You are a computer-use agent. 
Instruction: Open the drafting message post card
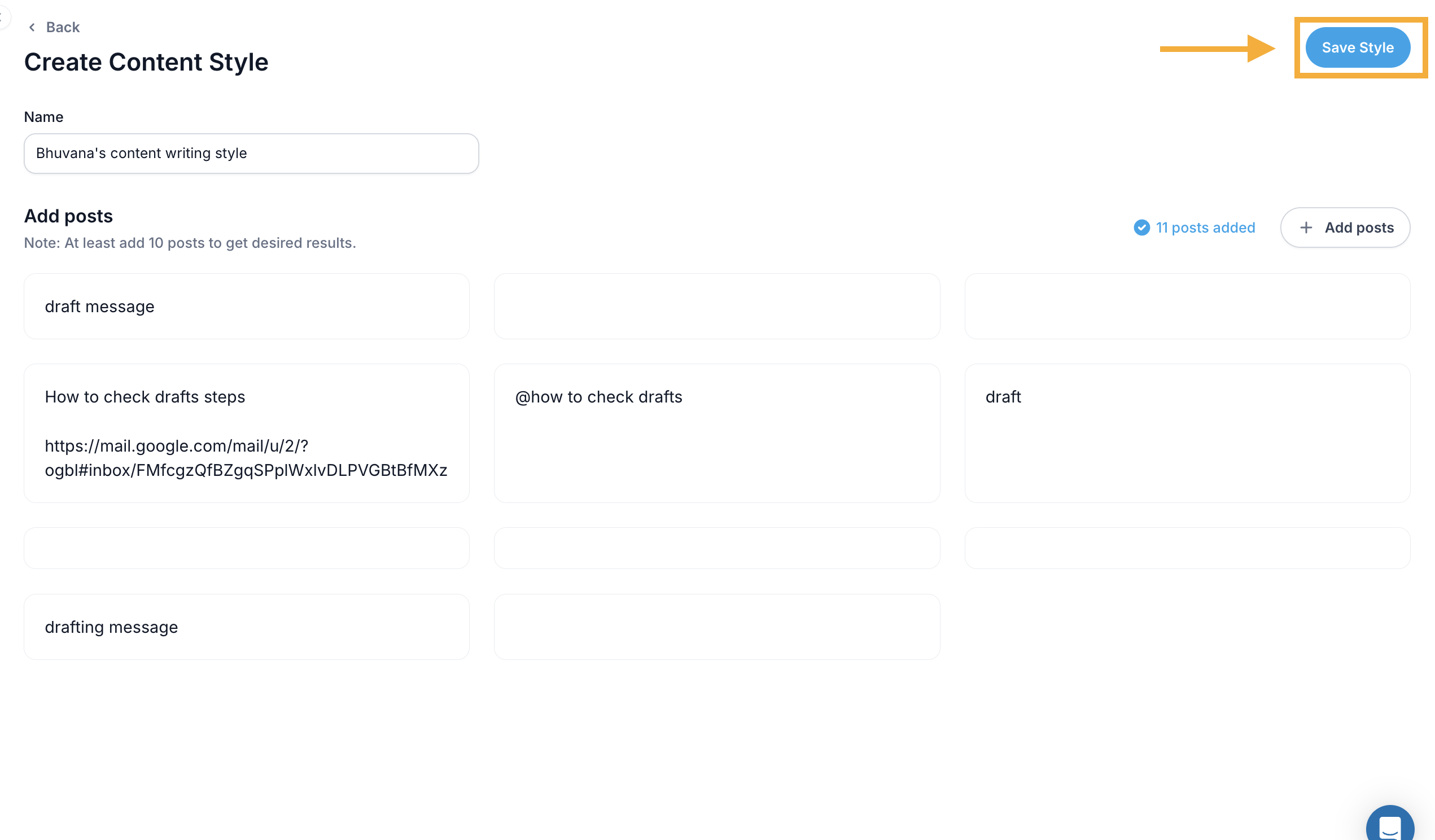[247, 627]
